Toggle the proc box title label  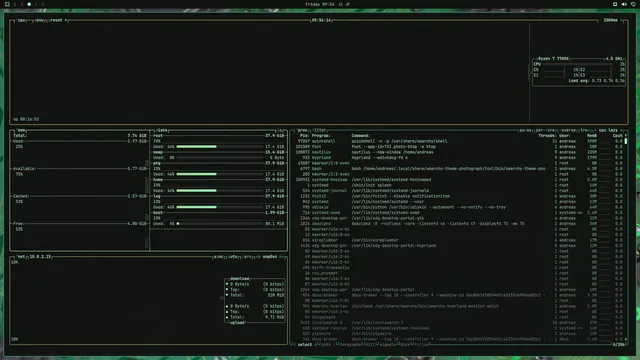coord(302,130)
